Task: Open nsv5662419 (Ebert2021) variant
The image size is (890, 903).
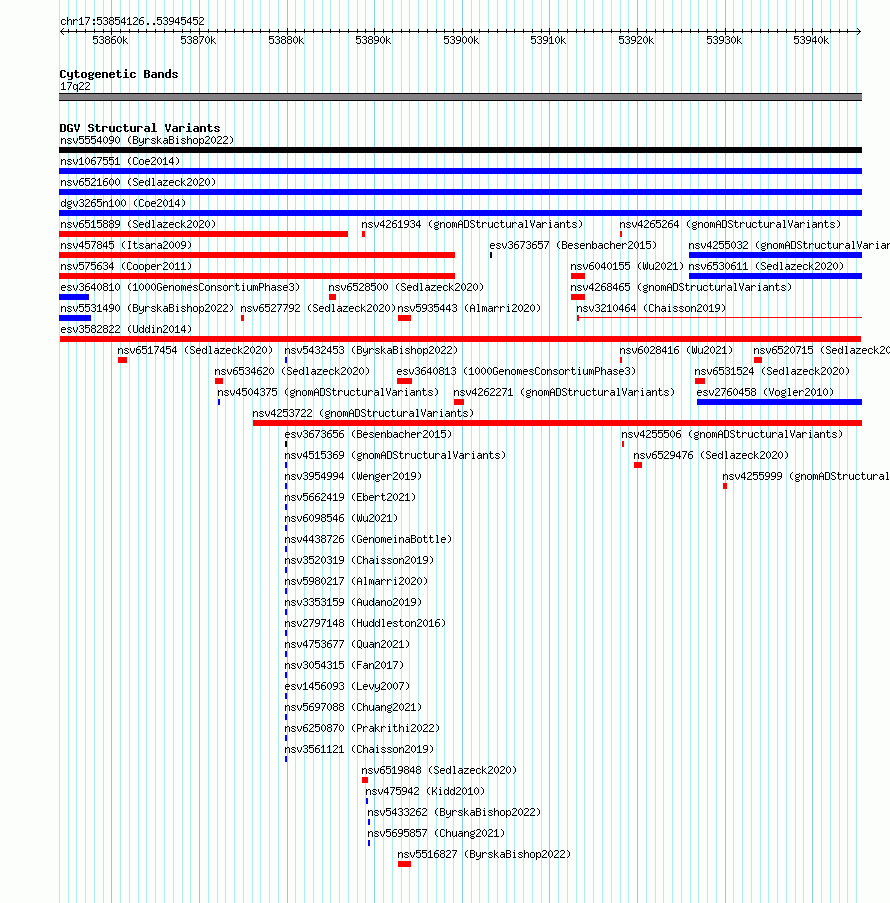Action: tap(350, 498)
